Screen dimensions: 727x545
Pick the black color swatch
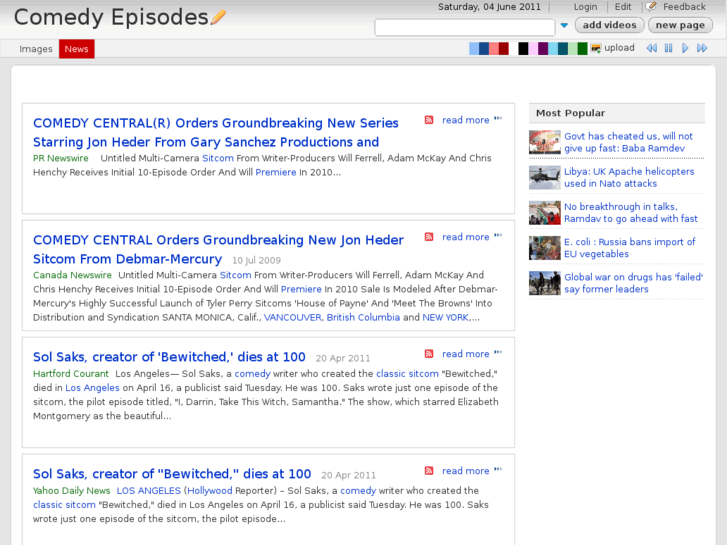[523, 48]
